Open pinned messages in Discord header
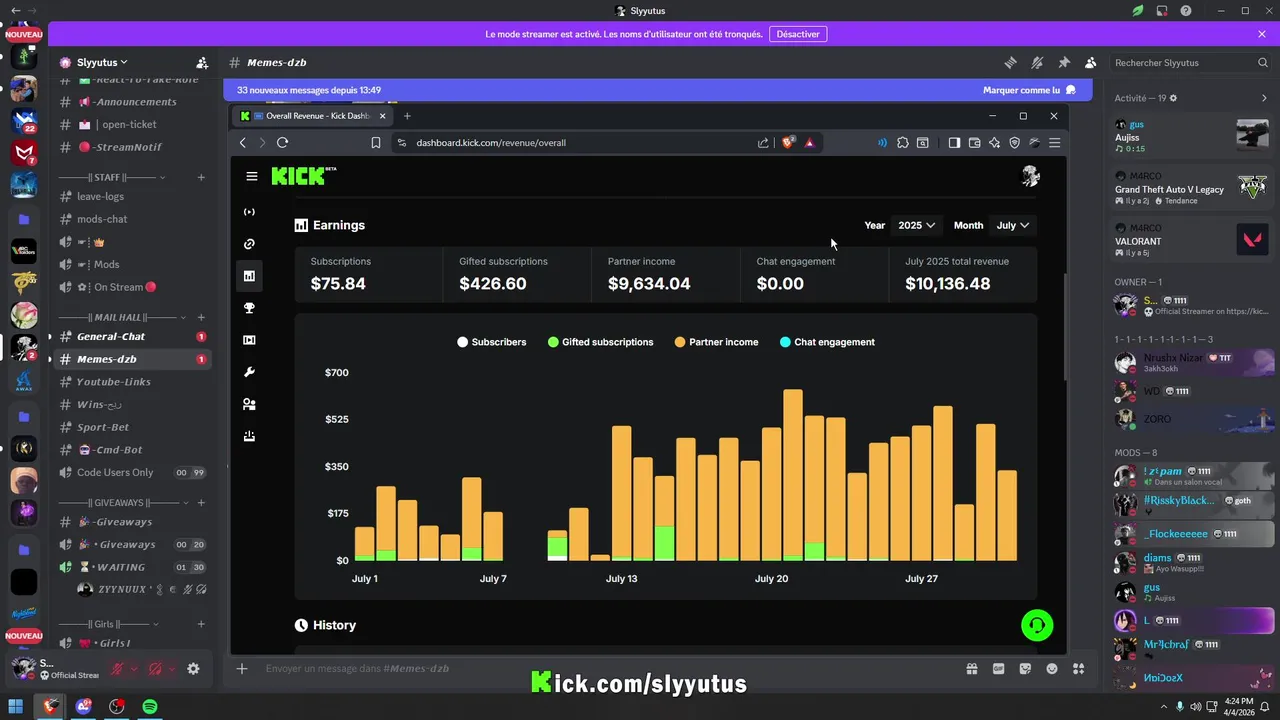 click(1064, 62)
